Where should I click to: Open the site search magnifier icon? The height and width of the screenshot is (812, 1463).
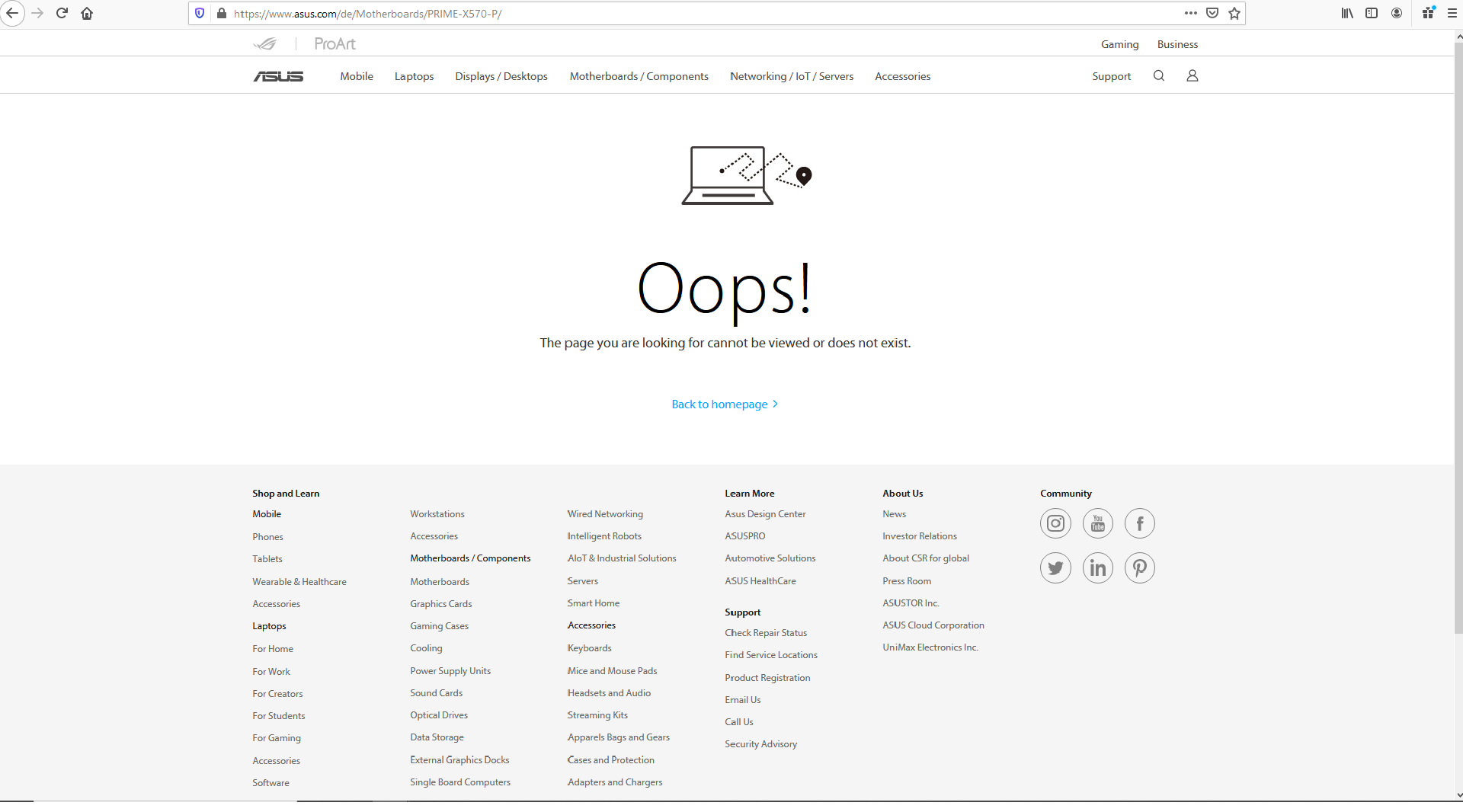[x=1159, y=75]
